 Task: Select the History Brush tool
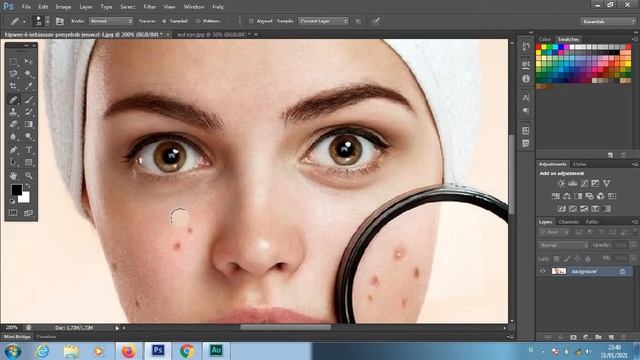coord(29,111)
